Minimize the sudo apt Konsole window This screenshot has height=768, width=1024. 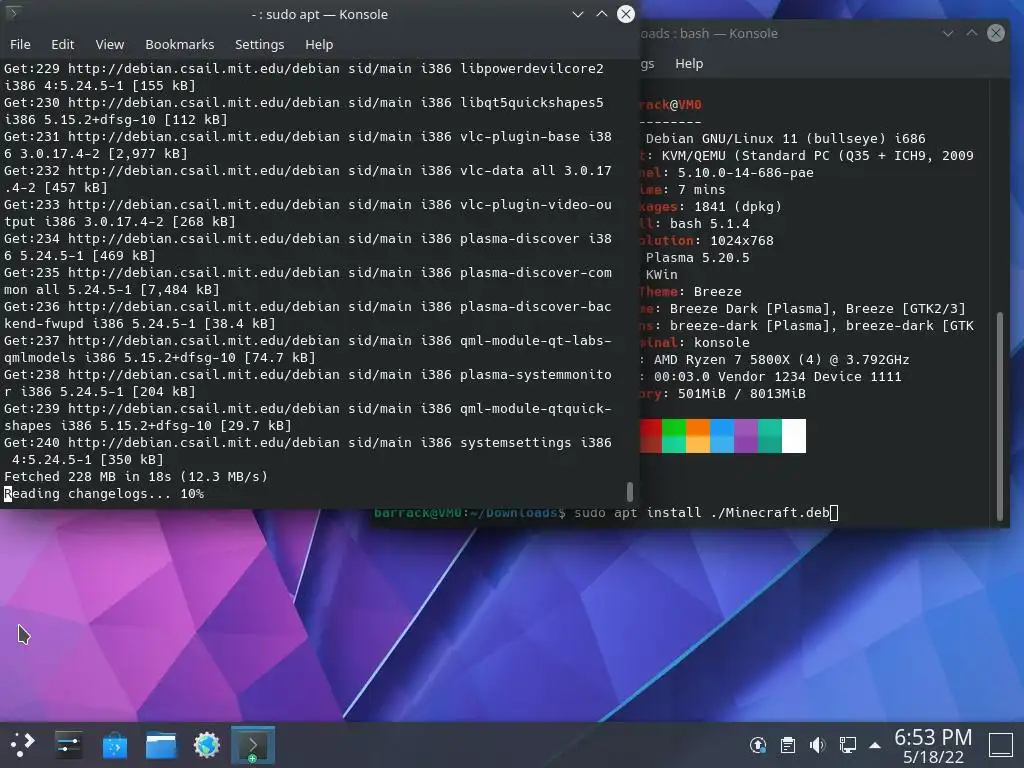(577, 14)
